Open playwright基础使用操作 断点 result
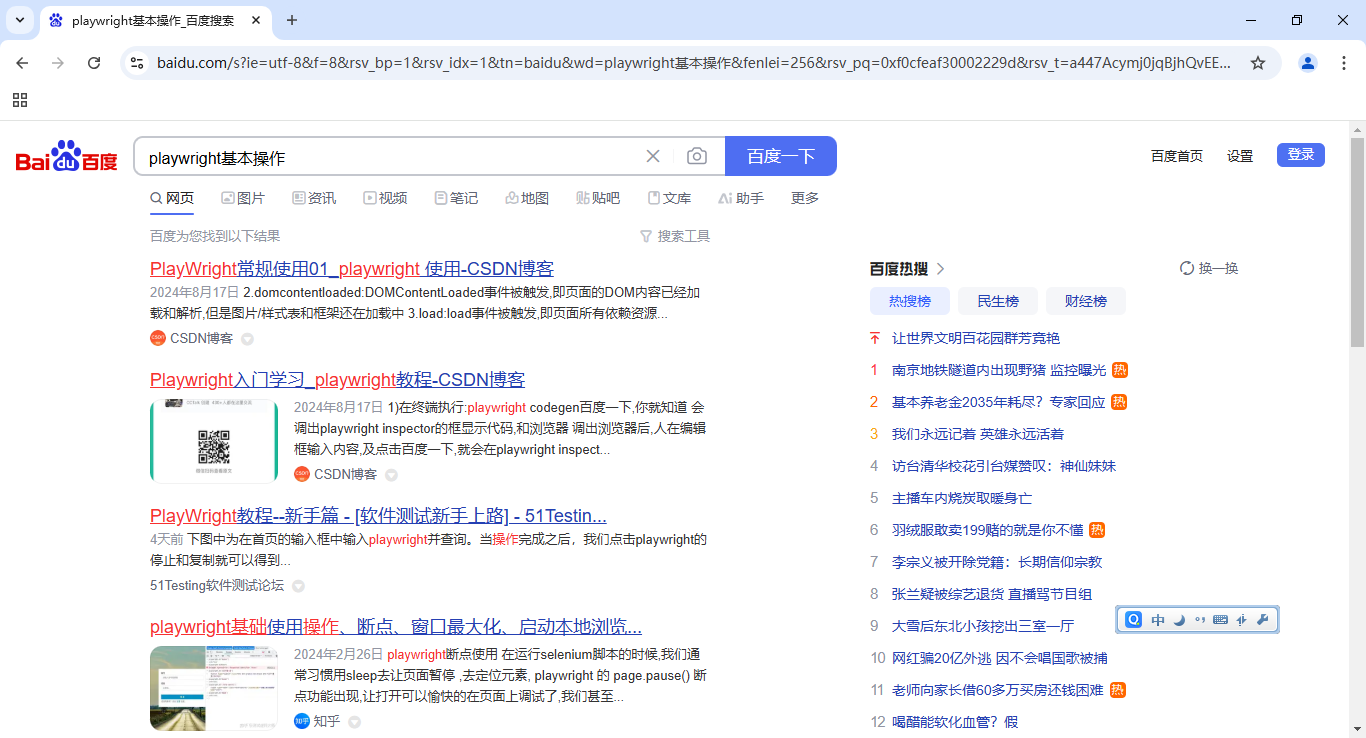Screen dimensions: 1366x738 point(396,627)
